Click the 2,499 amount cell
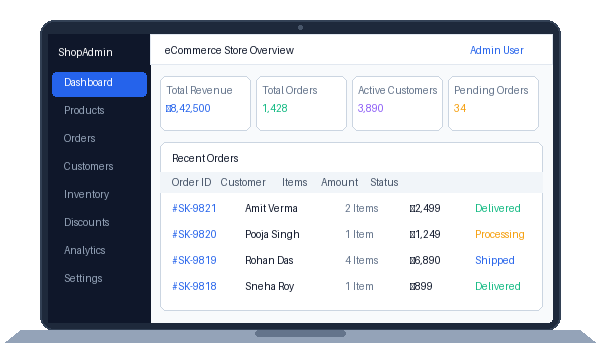 click(x=425, y=208)
